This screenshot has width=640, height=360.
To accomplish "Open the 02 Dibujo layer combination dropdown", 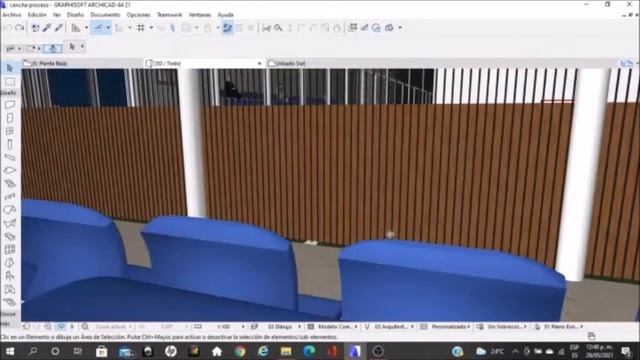I will (300, 327).
